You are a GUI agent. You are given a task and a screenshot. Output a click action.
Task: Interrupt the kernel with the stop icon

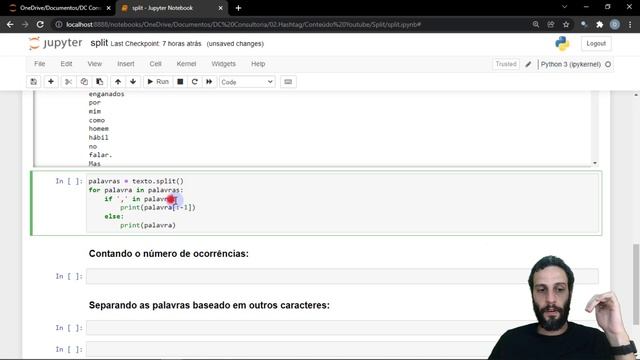point(180,82)
